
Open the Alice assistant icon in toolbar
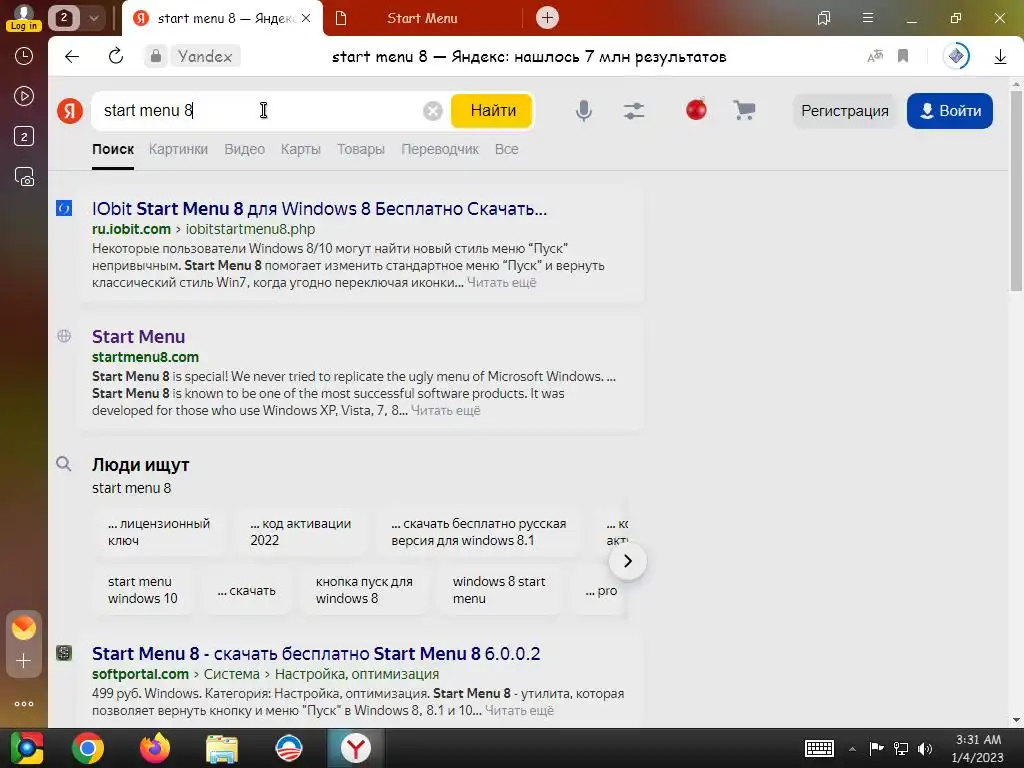click(x=956, y=56)
